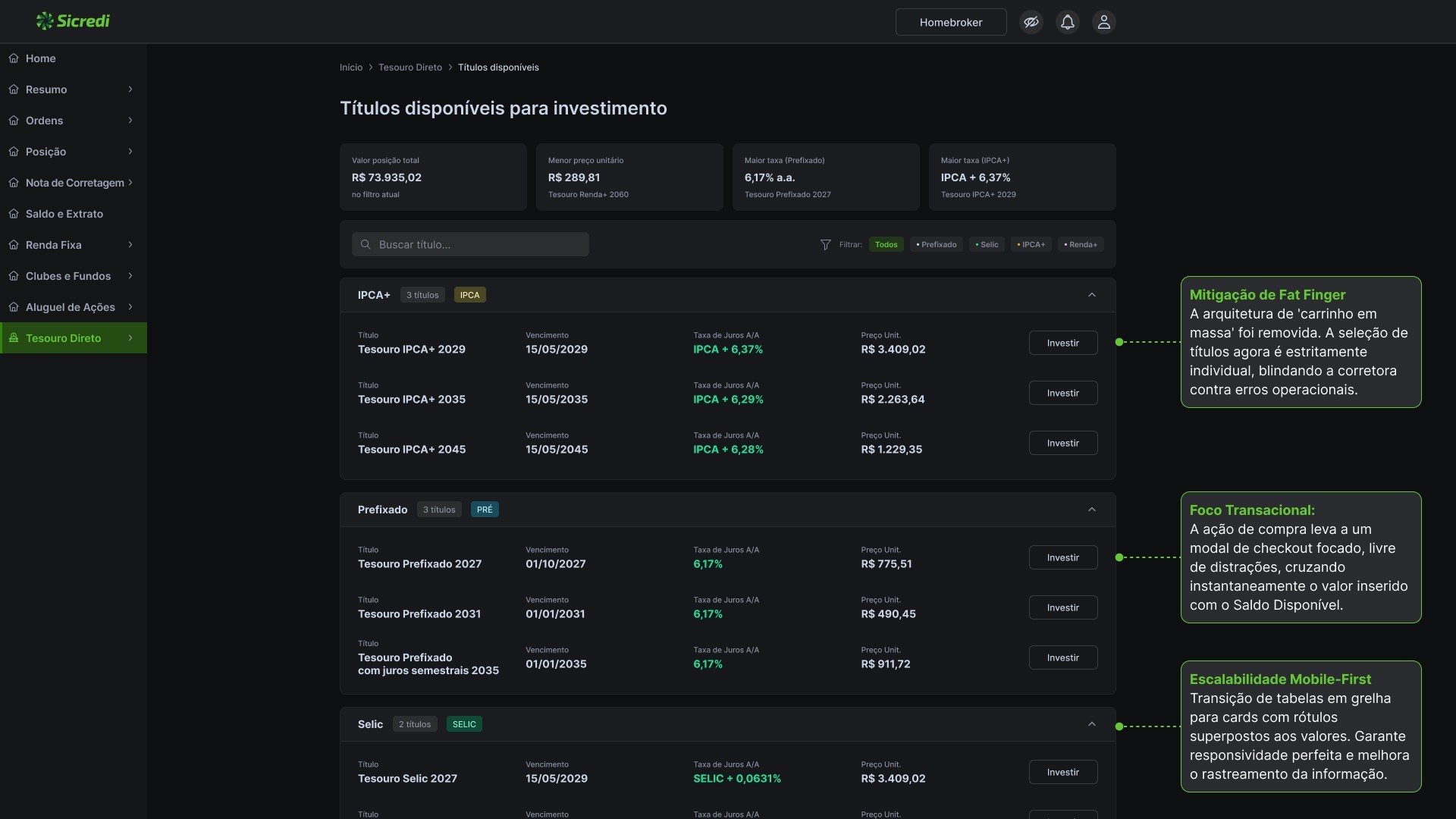Click the 'Títulos disponíveis' breadcrumb text
The image size is (1456, 819).
(x=498, y=67)
